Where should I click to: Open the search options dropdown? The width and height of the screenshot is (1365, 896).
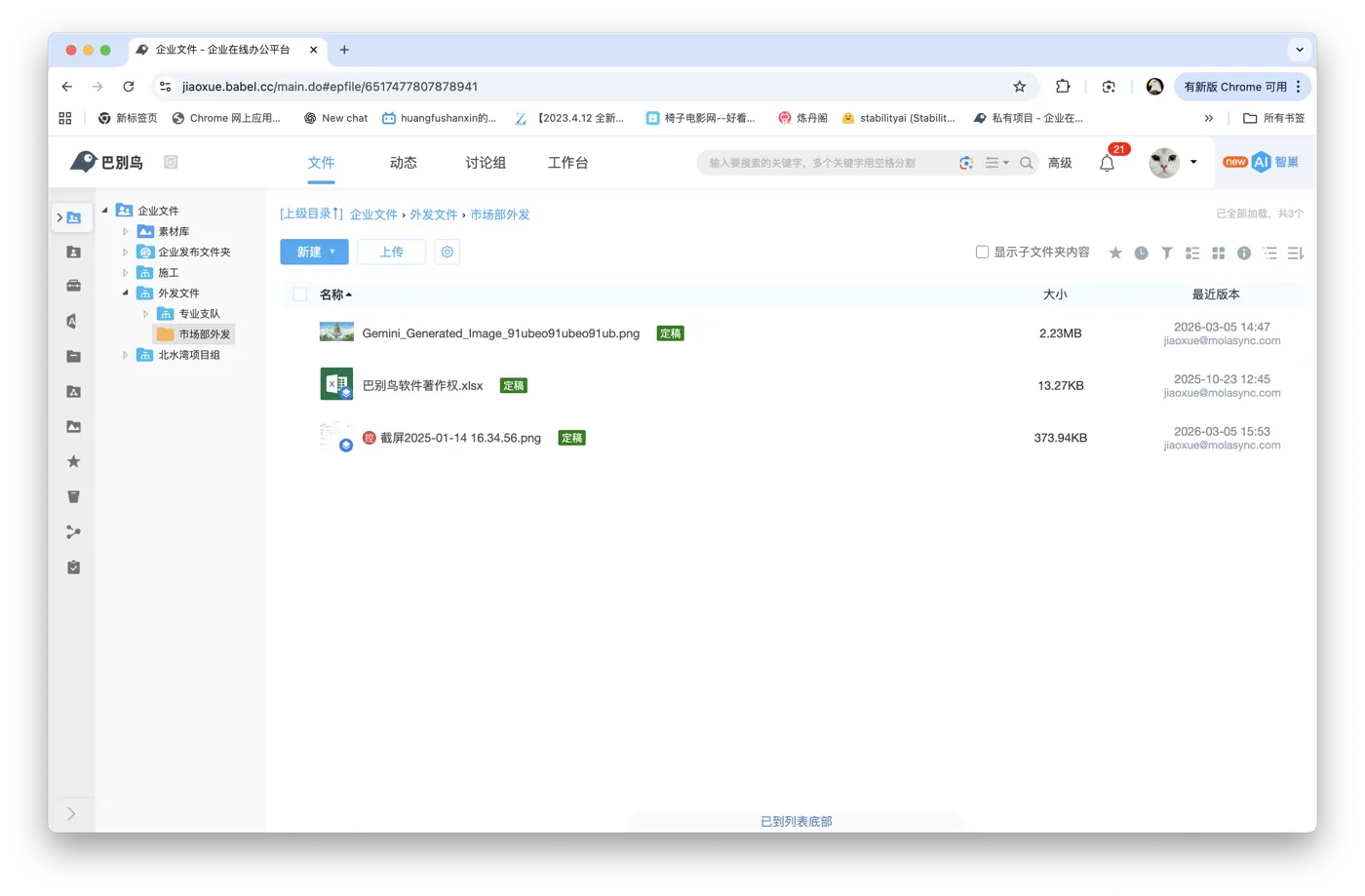coord(996,163)
